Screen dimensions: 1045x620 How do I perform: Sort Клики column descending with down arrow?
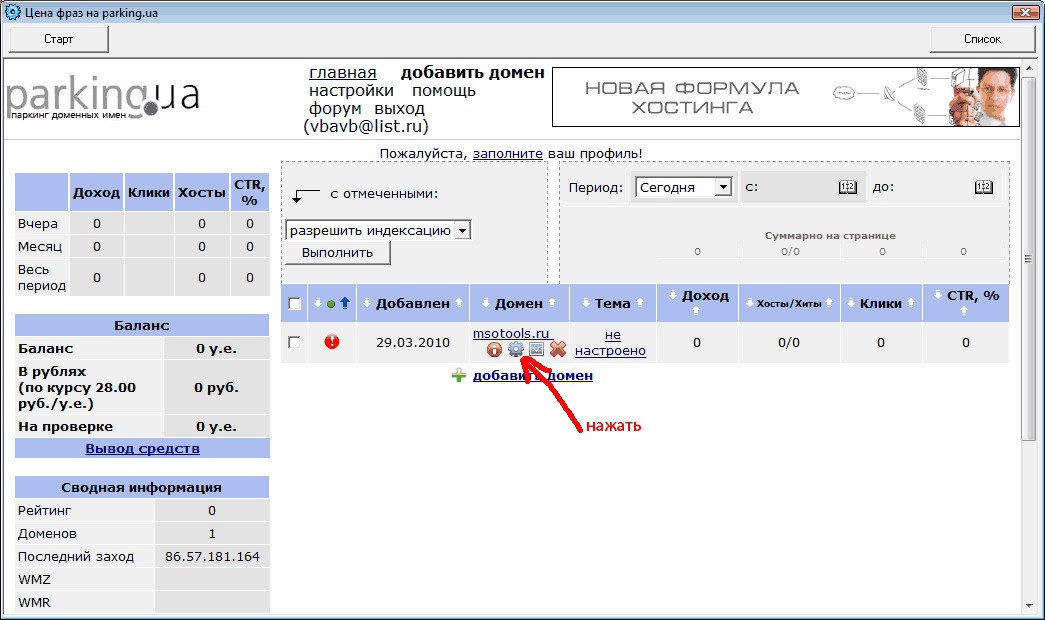851,303
